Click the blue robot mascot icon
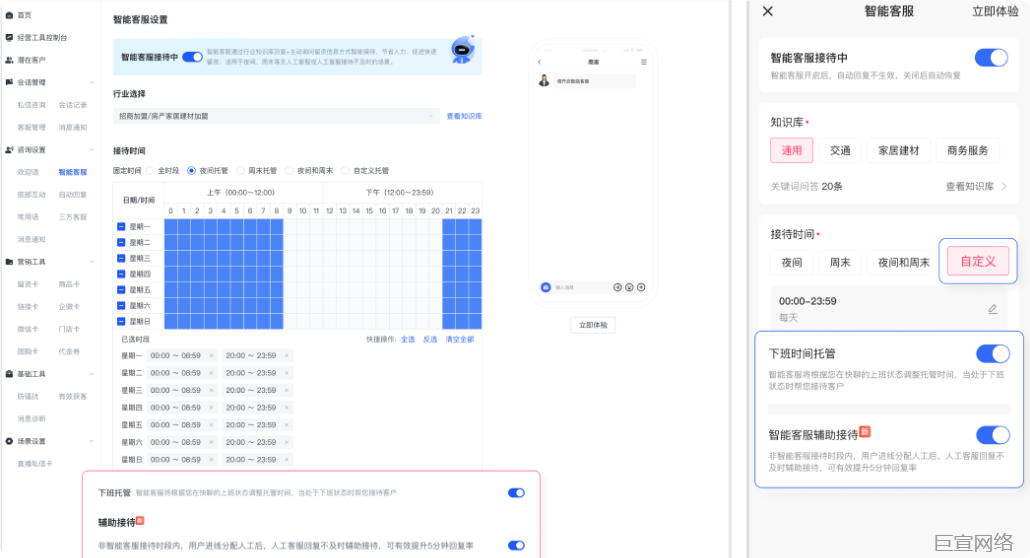This screenshot has width=1030, height=558. point(462,51)
